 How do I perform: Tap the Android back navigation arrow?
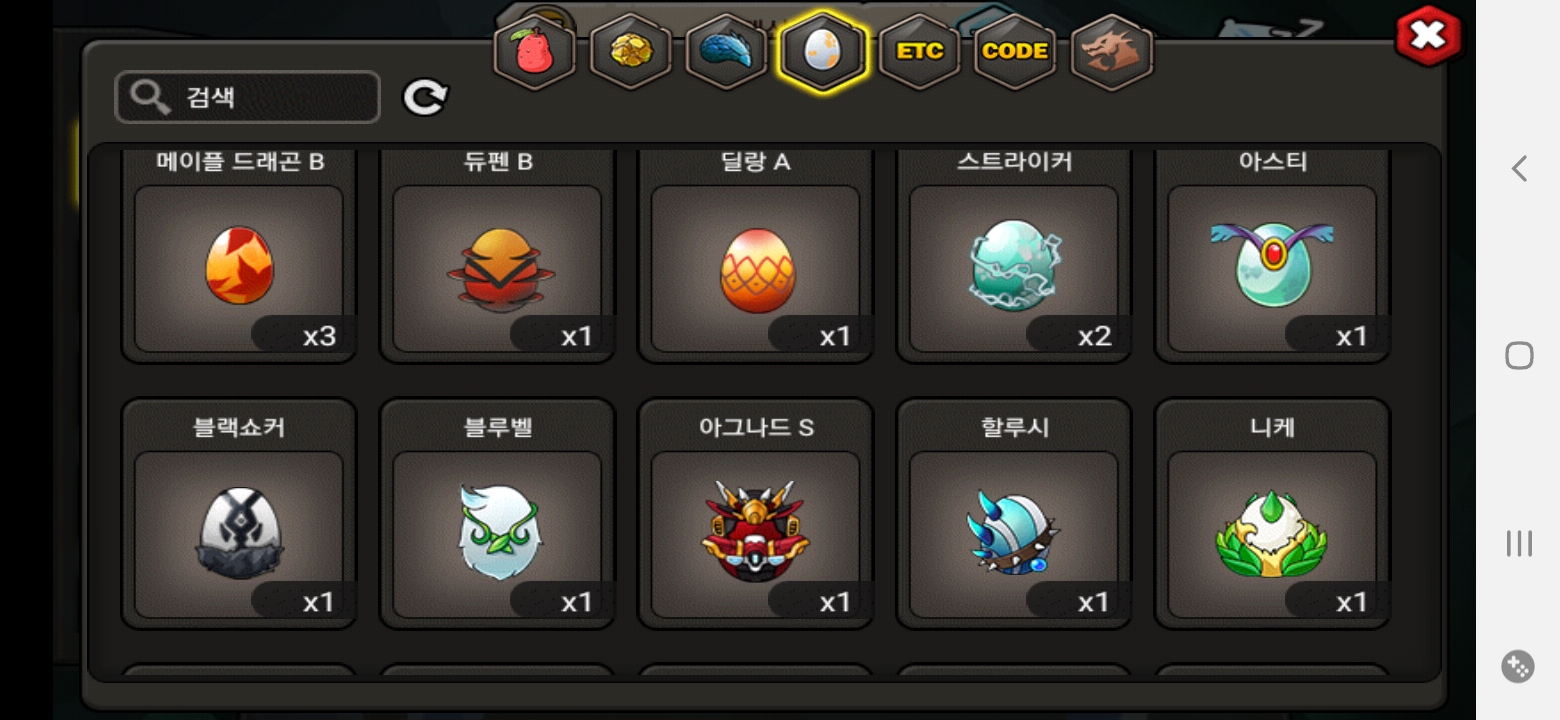coord(1518,168)
